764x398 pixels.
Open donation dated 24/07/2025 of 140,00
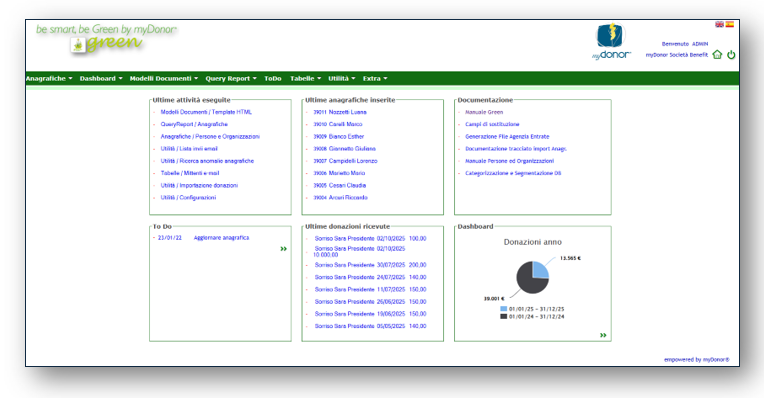(370, 277)
